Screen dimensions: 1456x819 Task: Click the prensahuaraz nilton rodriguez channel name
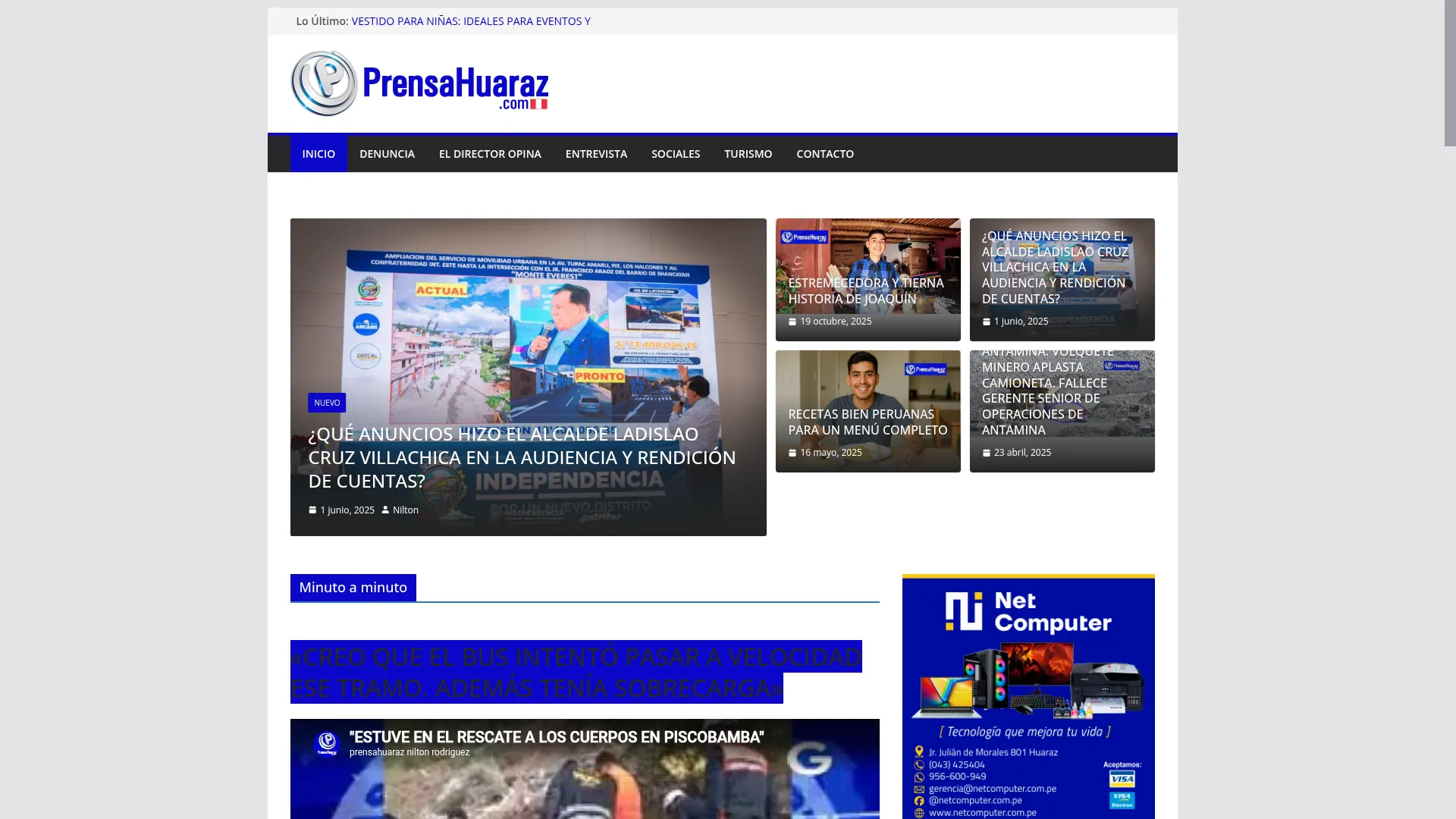coord(409,752)
